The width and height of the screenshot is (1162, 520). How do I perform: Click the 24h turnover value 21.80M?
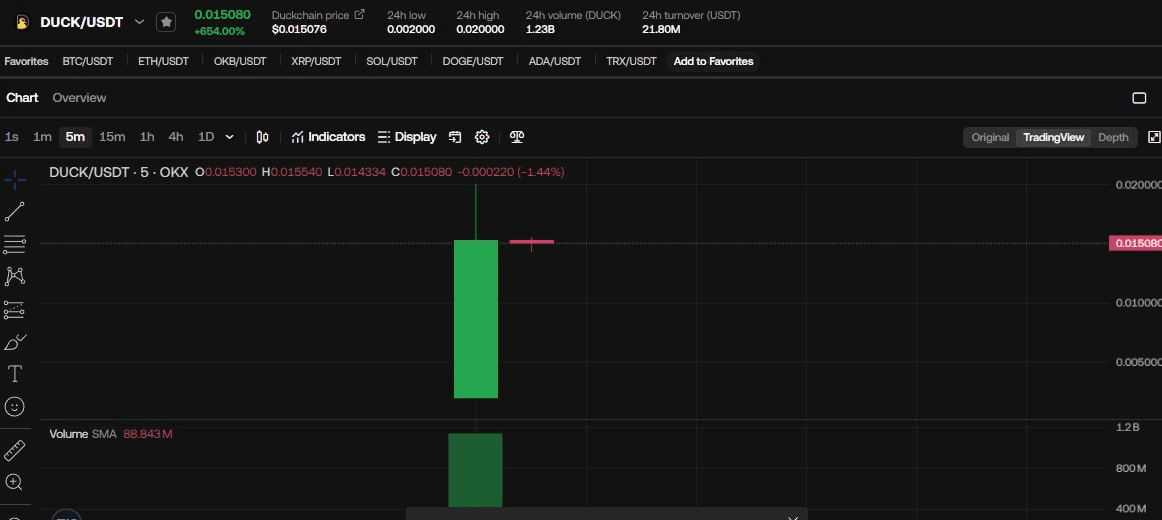coord(661,30)
